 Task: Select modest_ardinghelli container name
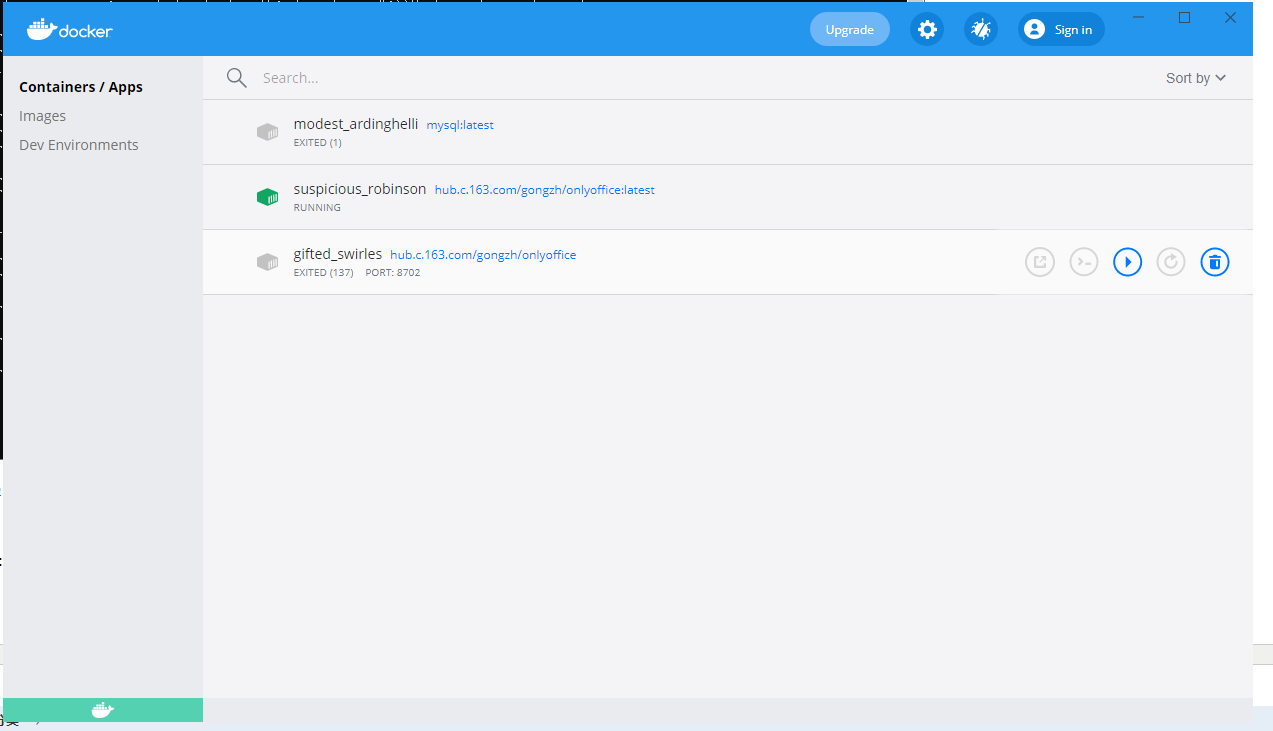(356, 124)
